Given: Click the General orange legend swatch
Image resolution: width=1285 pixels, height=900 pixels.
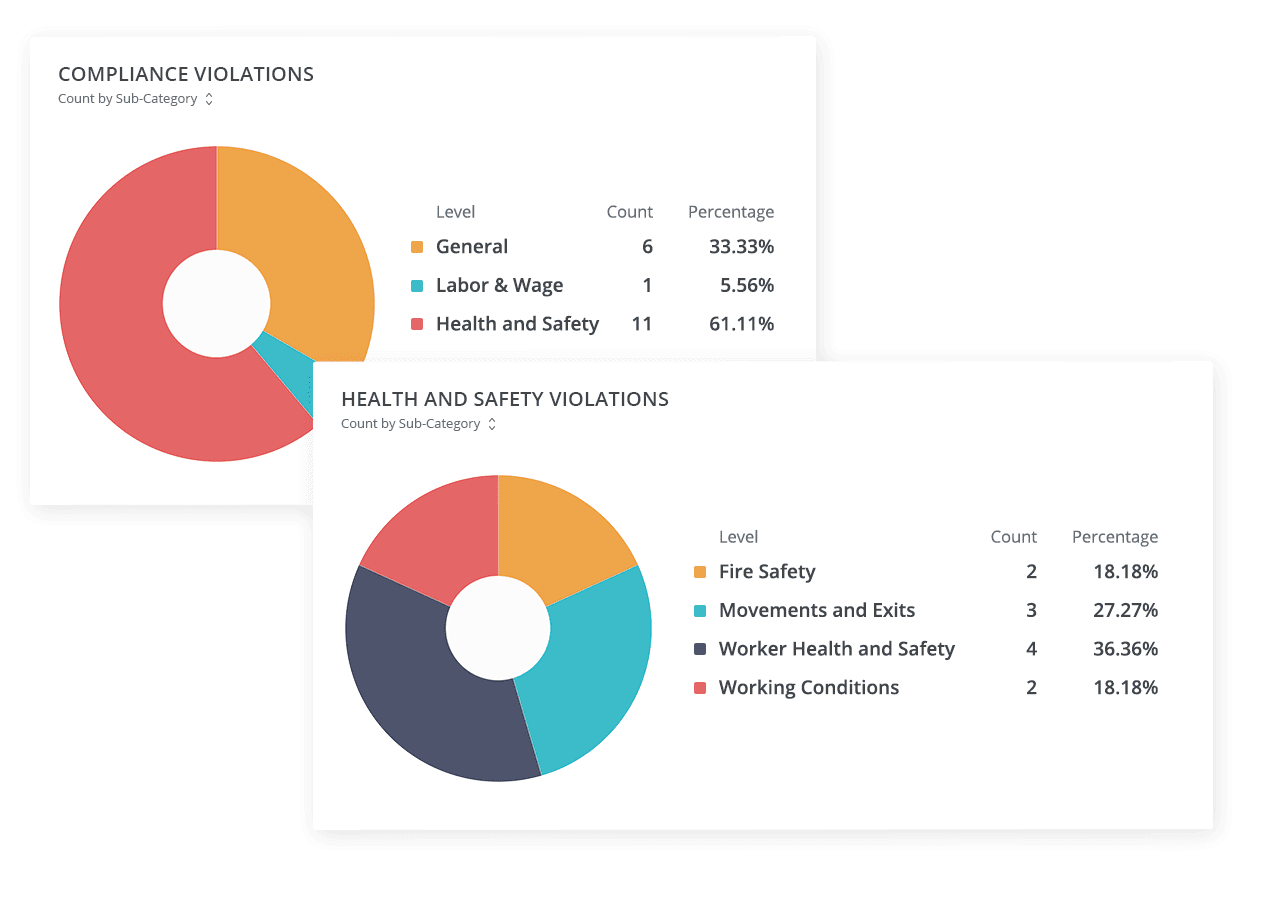Looking at the screenshot, I should 417,247.
